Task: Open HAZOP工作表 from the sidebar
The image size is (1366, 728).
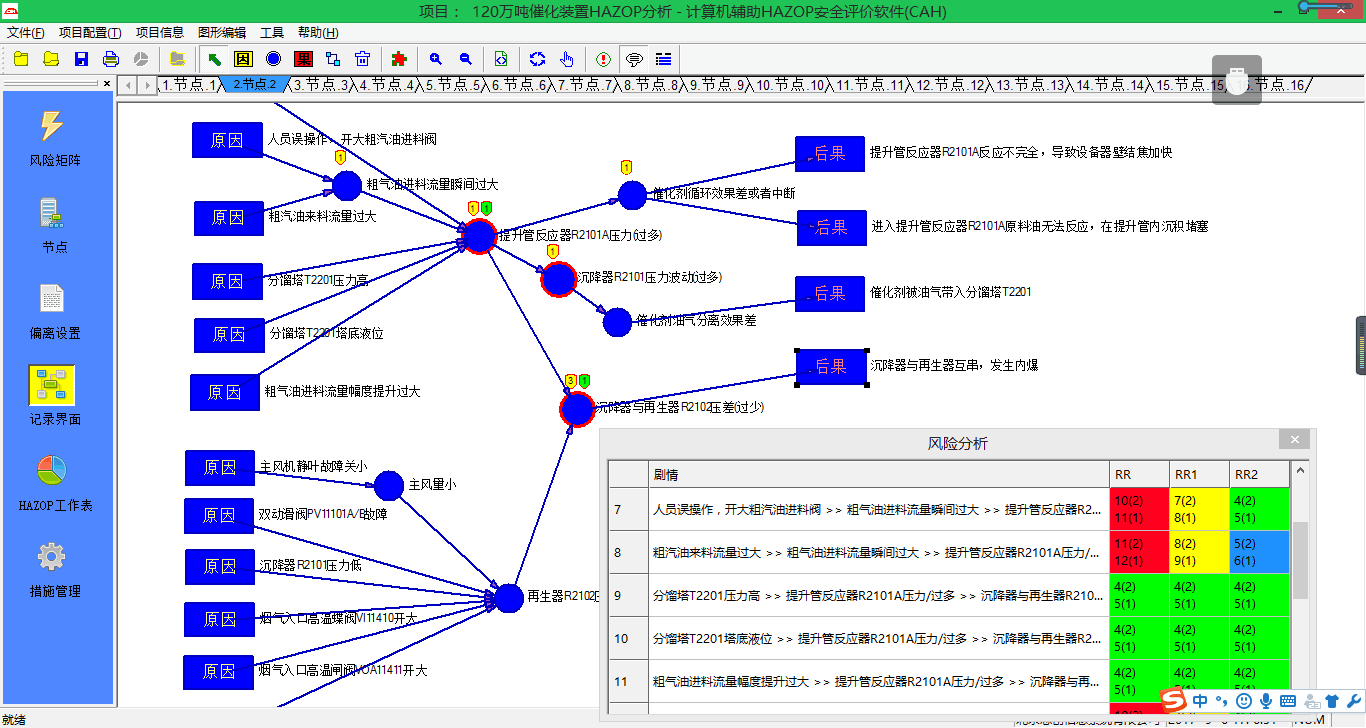Action: pos(55,484)
